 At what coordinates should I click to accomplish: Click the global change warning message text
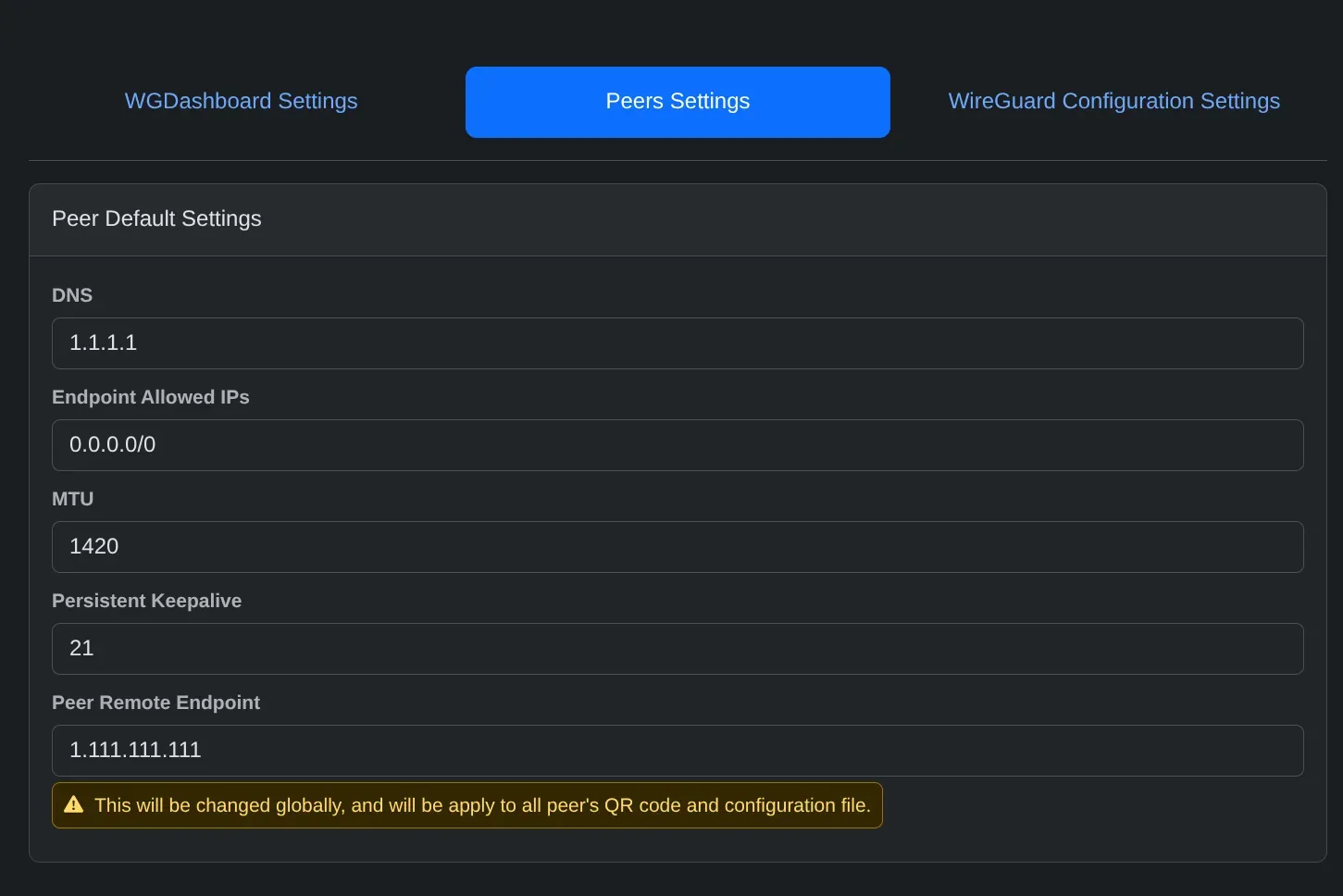(x=482, y=805)
